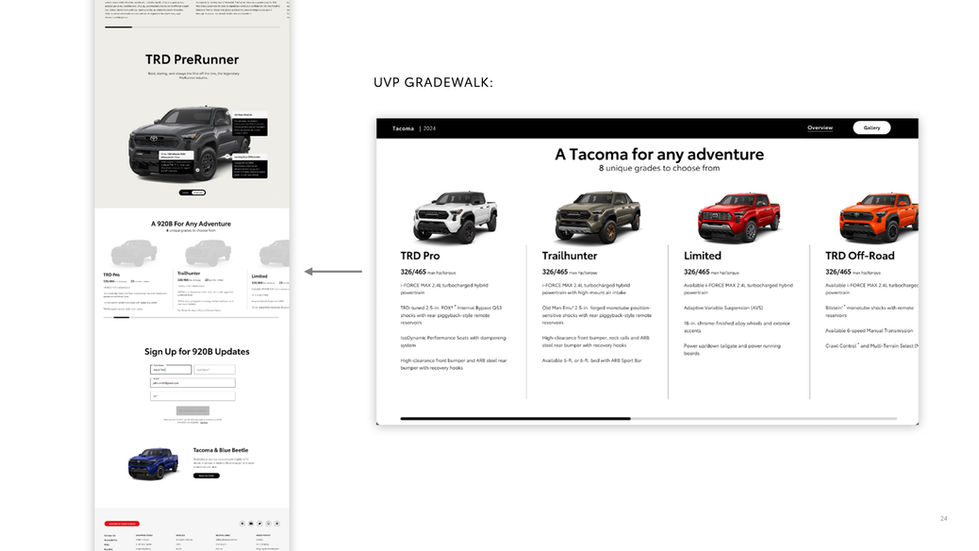Click the red pill button in mockup footer

point(122,524)
